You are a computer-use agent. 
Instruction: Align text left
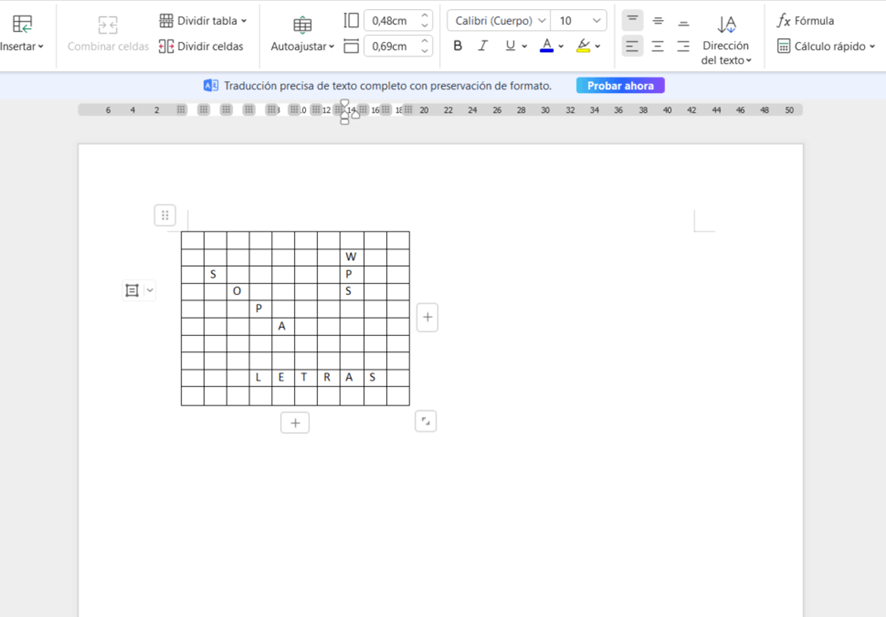(x=632, y=46)
